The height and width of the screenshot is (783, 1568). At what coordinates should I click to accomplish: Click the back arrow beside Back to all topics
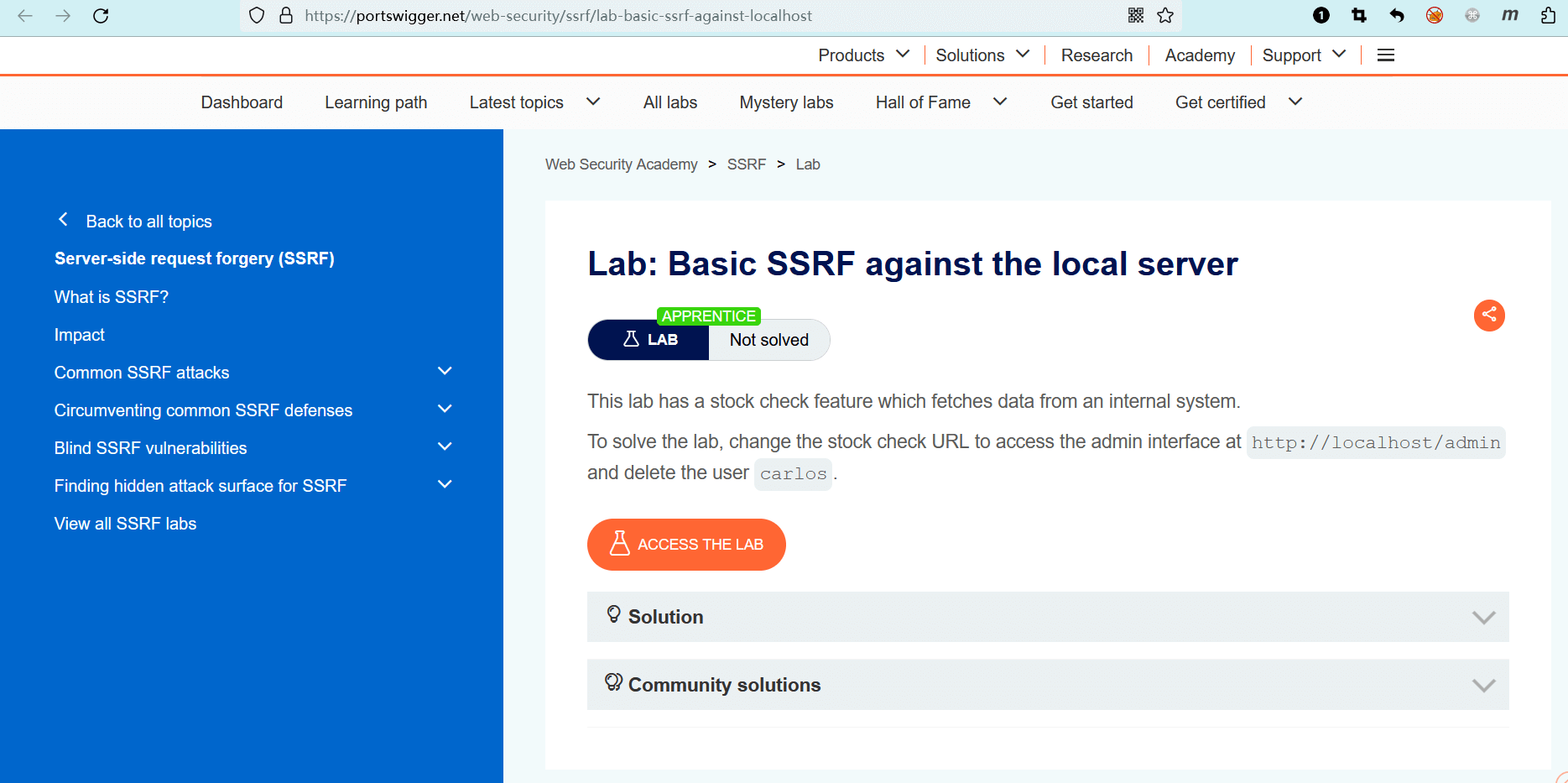click(x=63, y=220)
